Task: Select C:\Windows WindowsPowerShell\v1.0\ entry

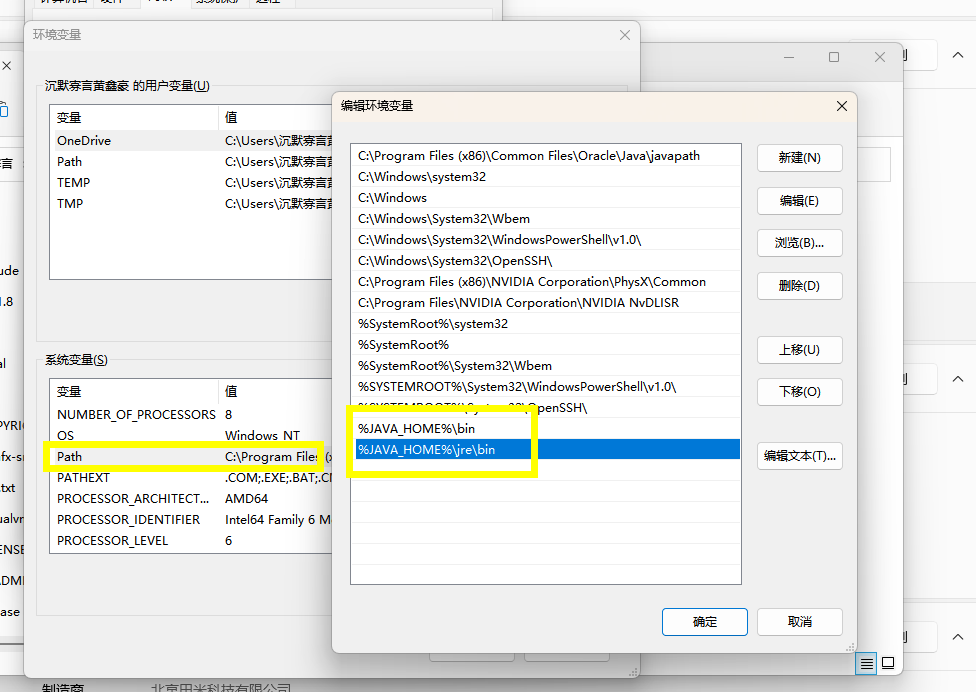Action: click(x=545, y=240)
